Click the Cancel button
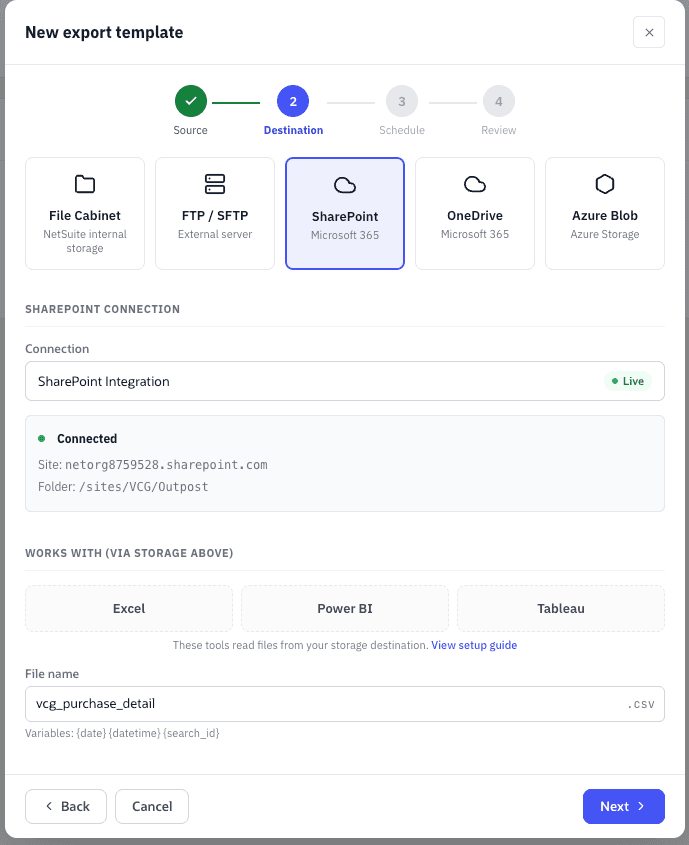Screen dimensions: 689x845 pyautogui.click(x=152, y=806)
